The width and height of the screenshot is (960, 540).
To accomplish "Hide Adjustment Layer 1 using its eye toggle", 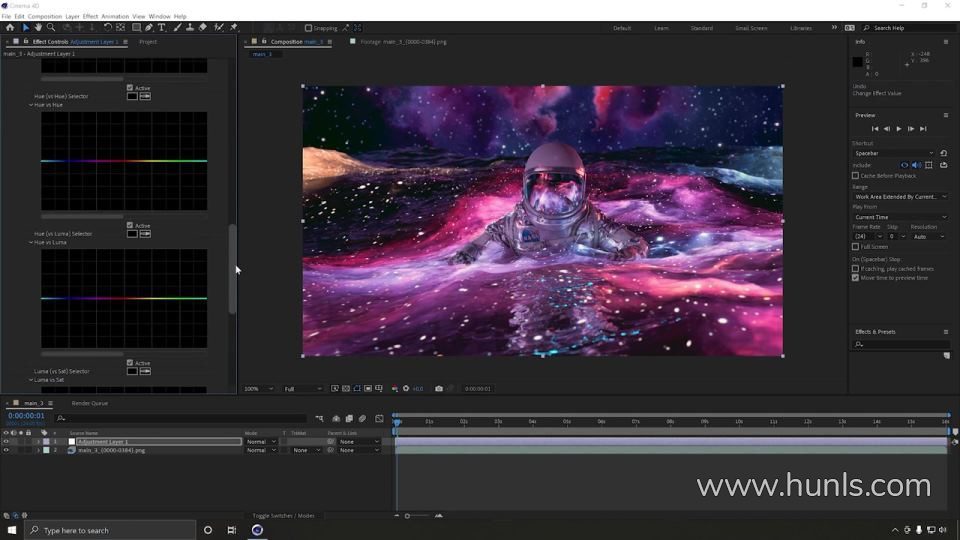I will (6, 441).
